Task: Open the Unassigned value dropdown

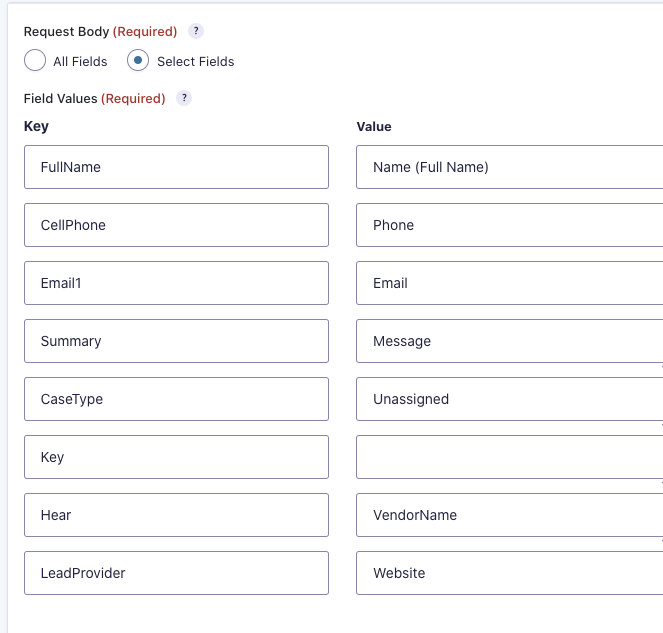Action: (510, 399)
